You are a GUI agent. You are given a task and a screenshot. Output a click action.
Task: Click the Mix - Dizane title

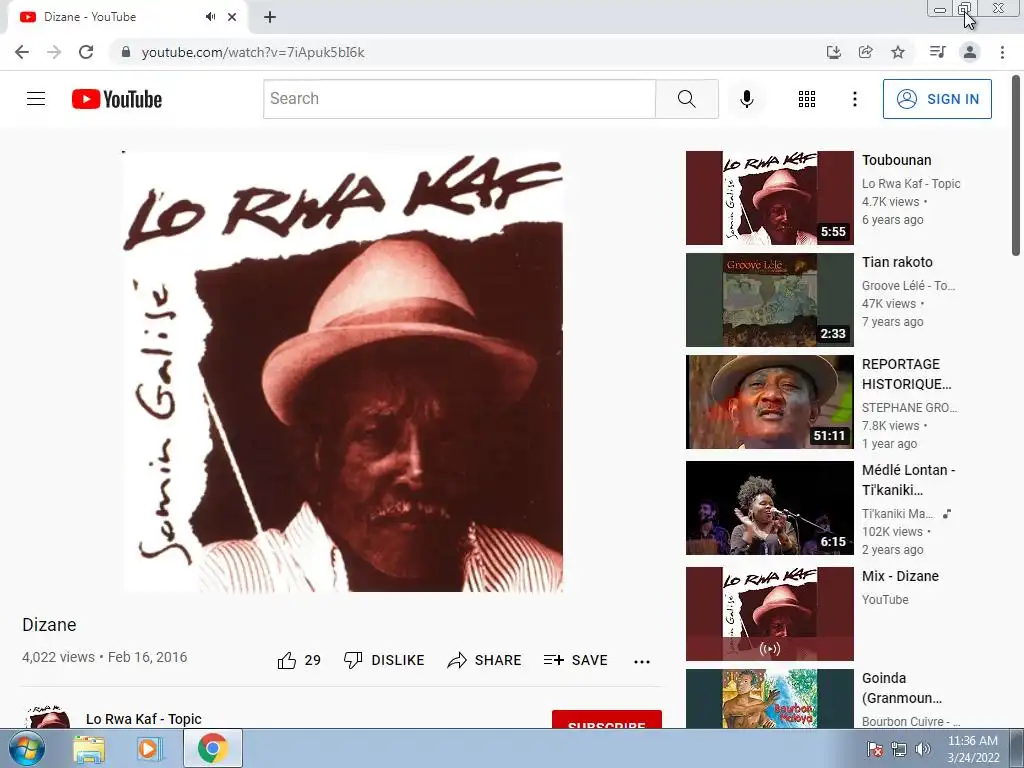click(x=901, y=576)
